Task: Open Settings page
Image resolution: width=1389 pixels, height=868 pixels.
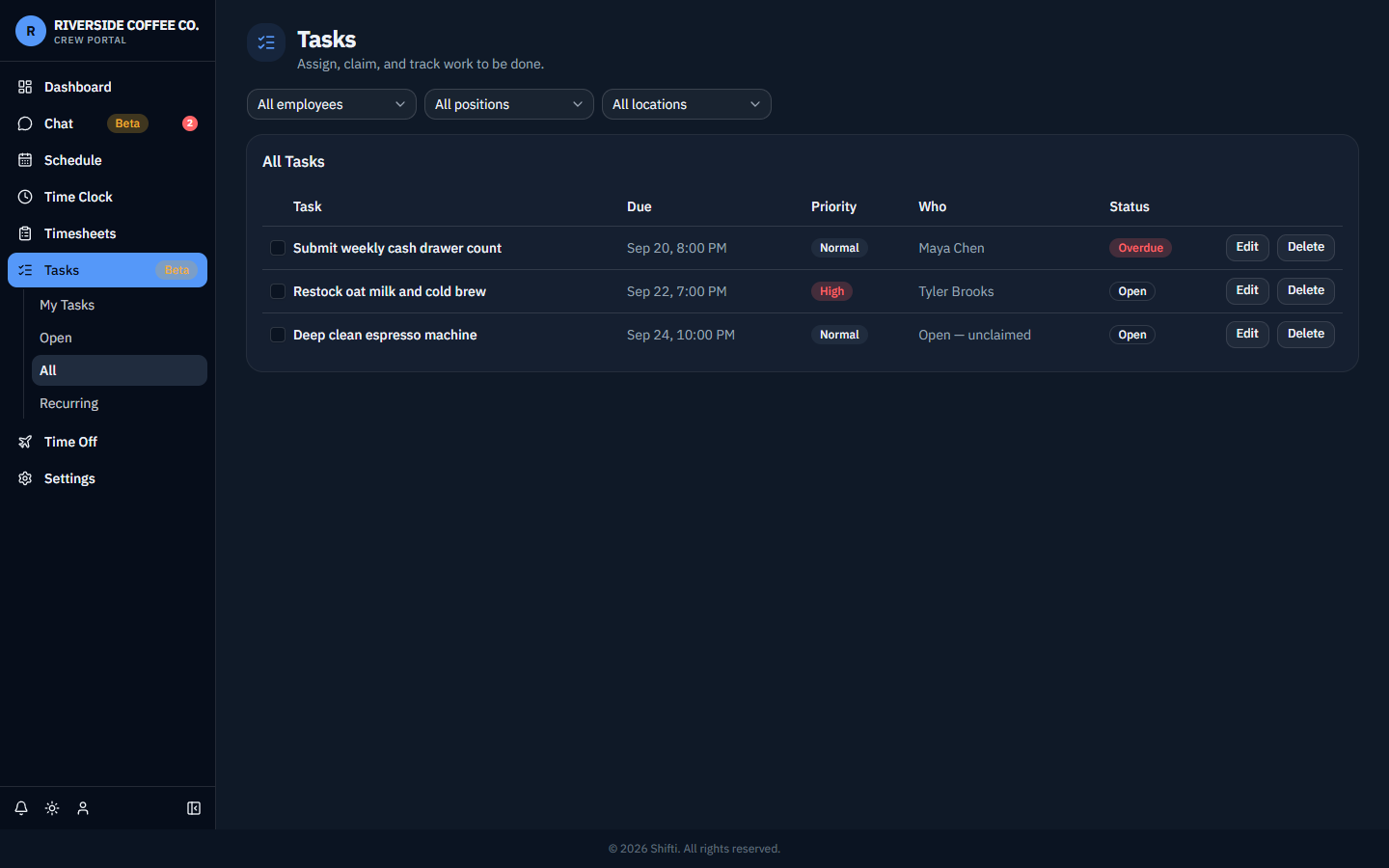Action: (x=107, y=478)
